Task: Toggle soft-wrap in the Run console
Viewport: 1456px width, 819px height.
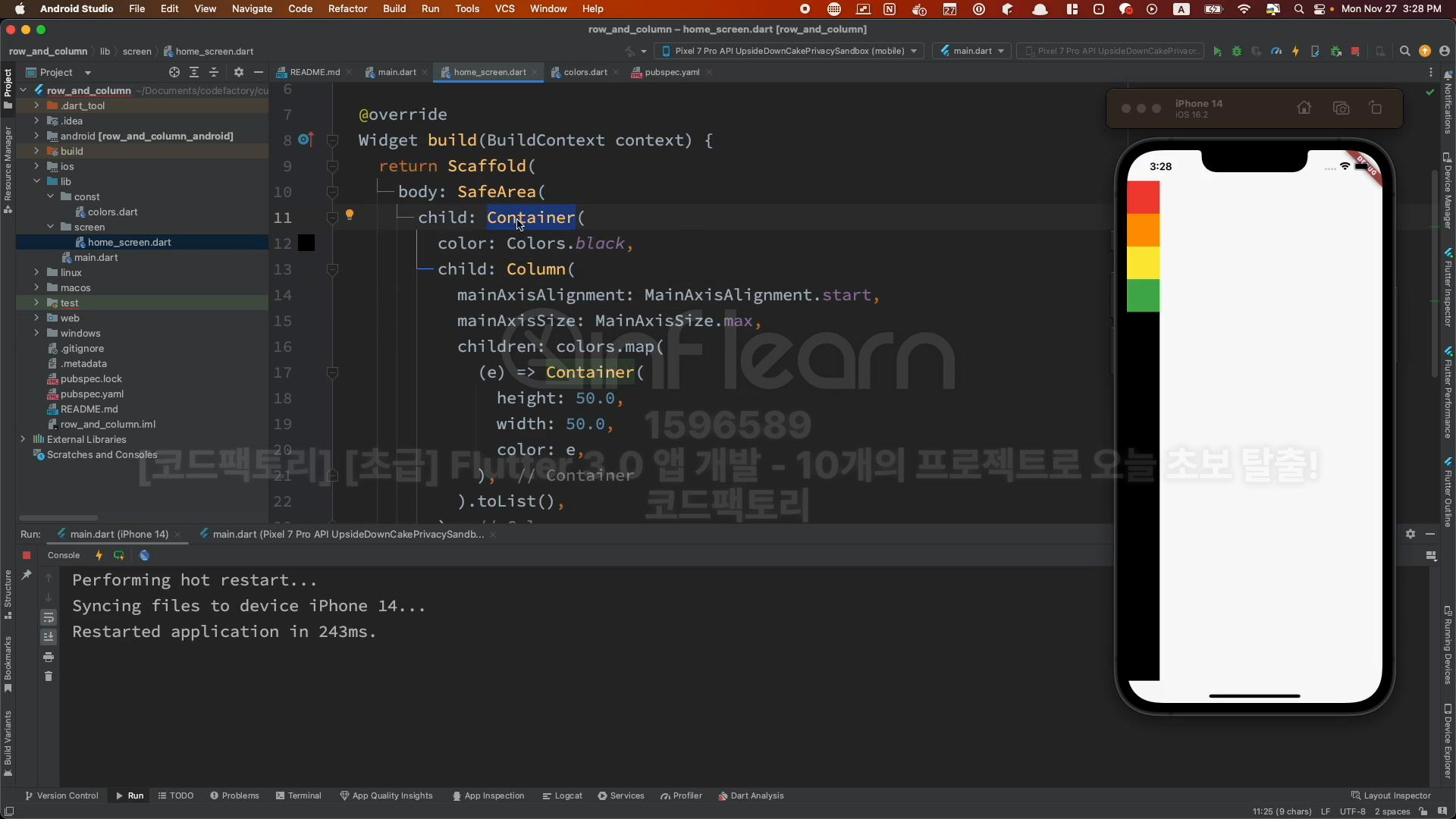Action: 49,617
